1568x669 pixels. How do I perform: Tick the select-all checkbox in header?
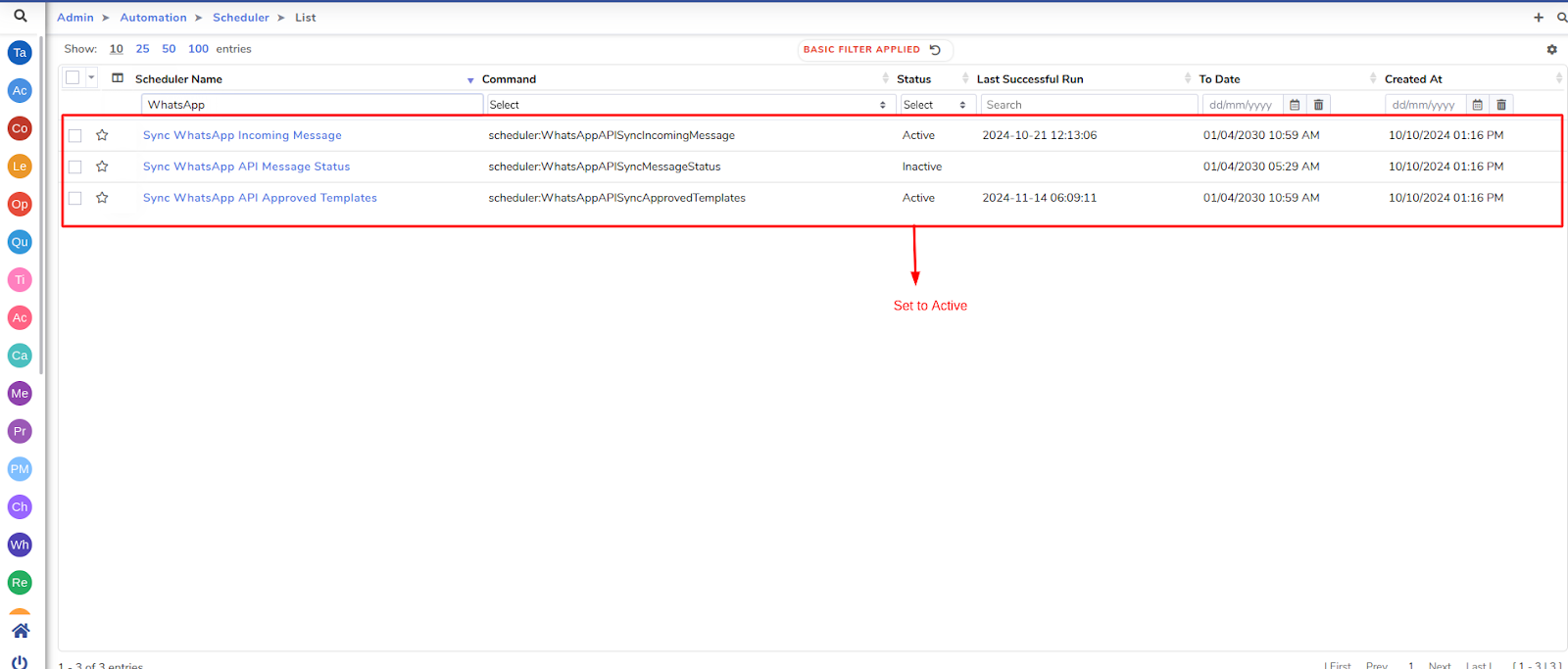click(x=73, y=77)
